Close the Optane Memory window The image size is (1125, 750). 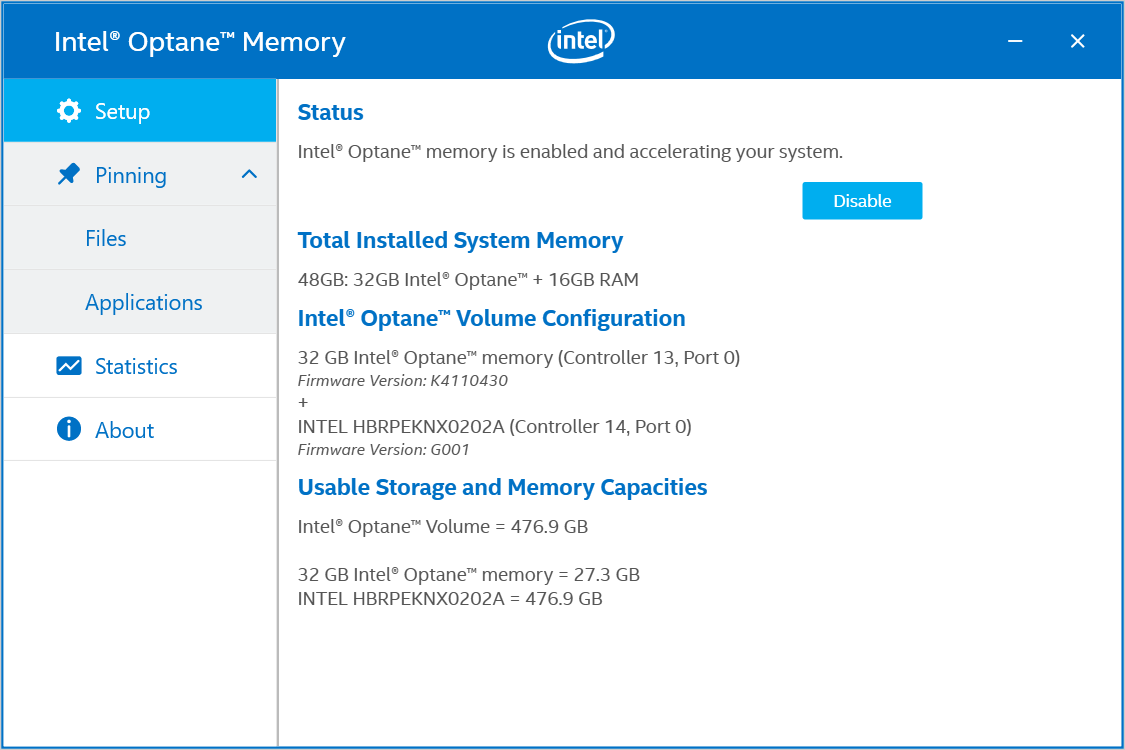coord(1077,41)
